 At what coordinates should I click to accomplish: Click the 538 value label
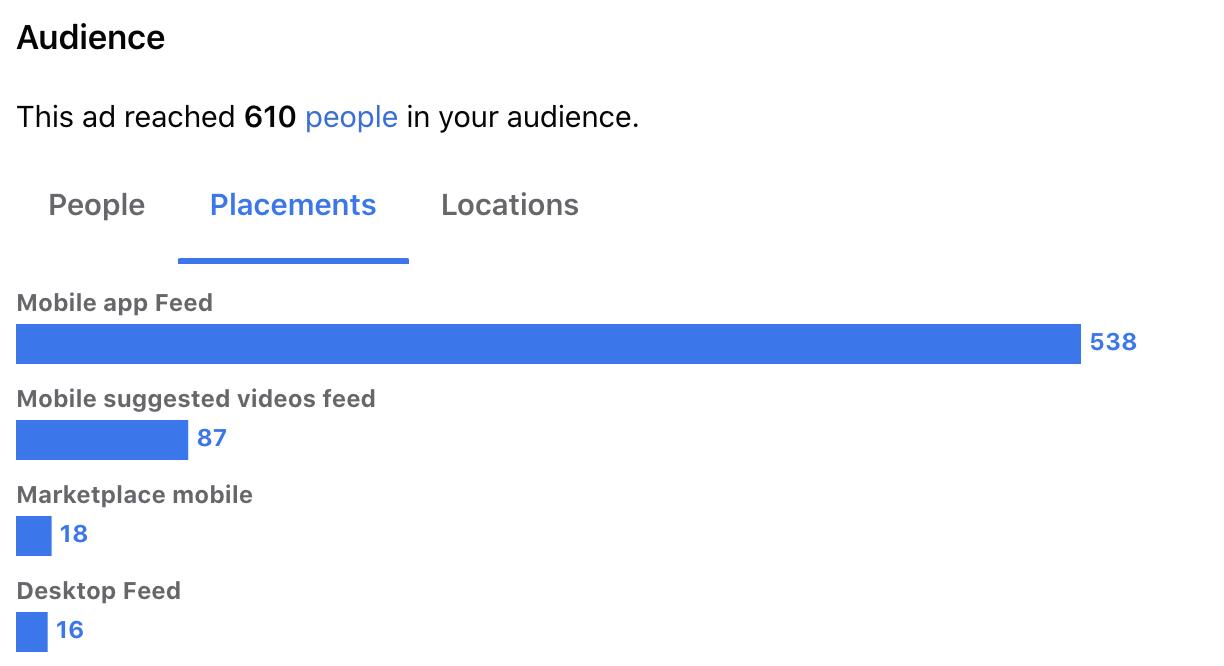[x=1113, y=342]
